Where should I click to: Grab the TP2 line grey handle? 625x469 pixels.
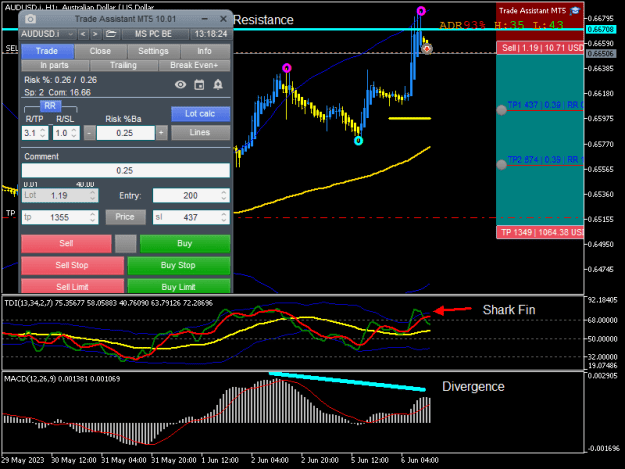(501, 165)
